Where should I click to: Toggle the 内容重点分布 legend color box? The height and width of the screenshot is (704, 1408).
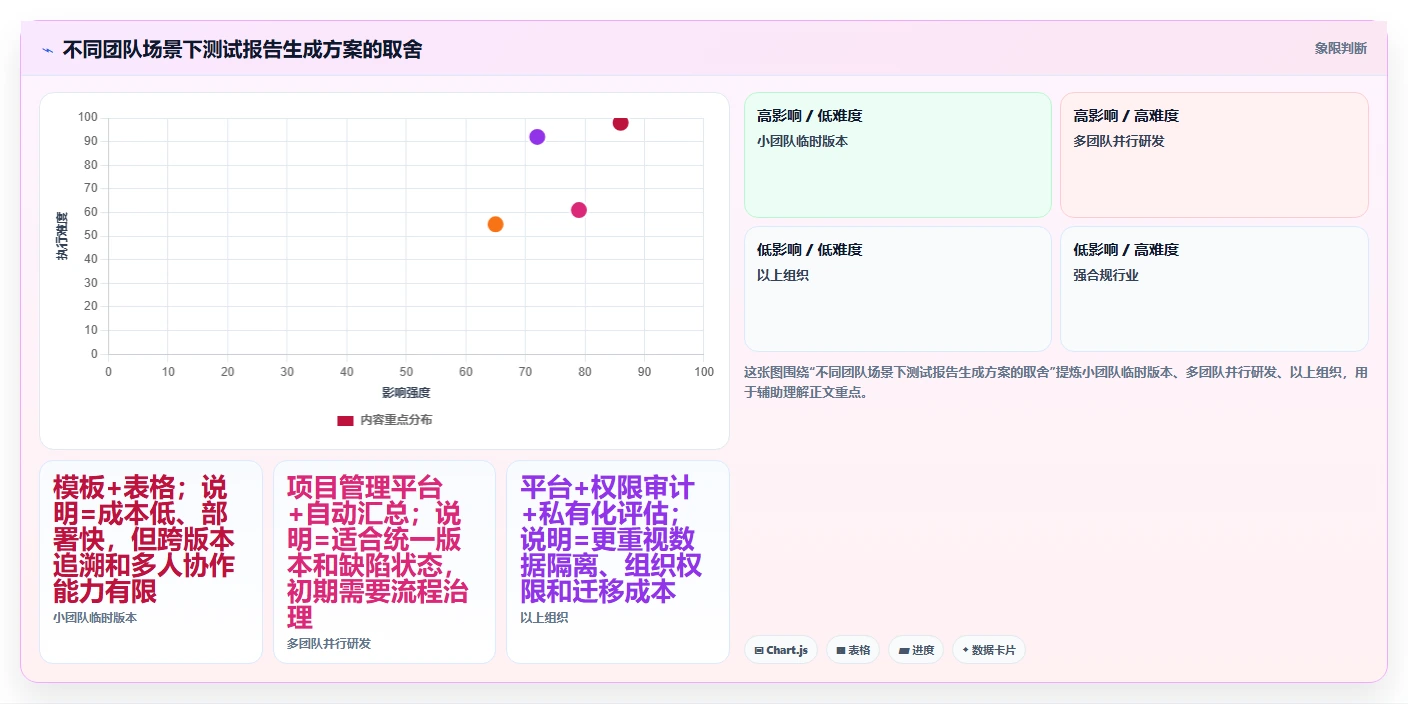click(345, 420)
